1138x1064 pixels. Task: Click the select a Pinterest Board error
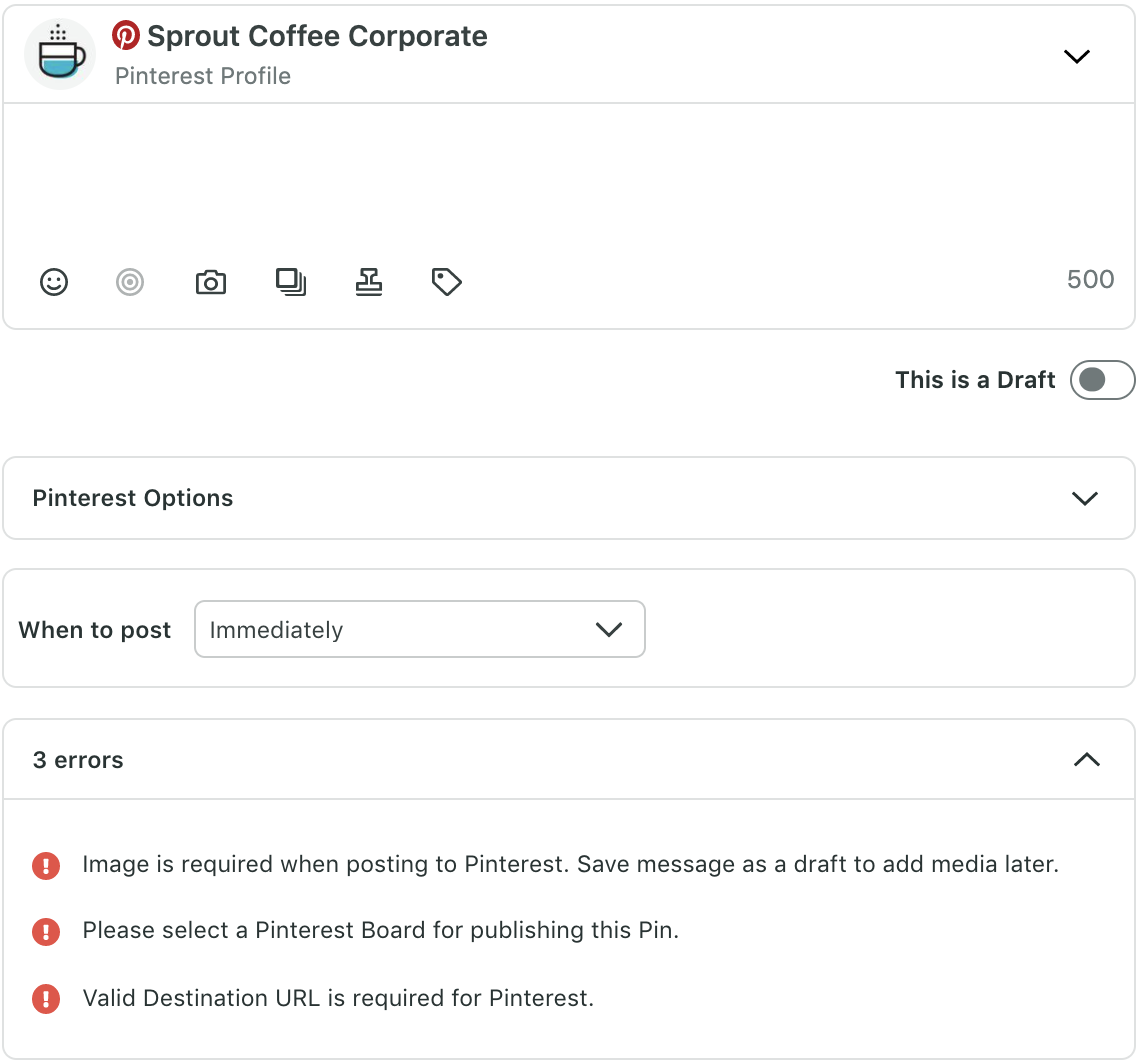pos(380,930)
